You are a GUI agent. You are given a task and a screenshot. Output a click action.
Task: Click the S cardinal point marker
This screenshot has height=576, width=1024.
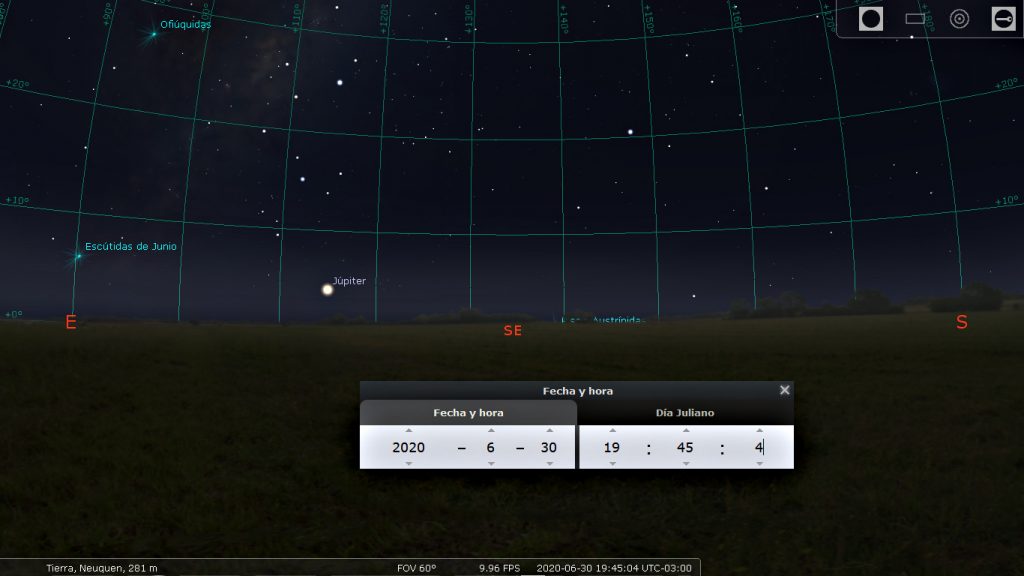click(961, 322)
